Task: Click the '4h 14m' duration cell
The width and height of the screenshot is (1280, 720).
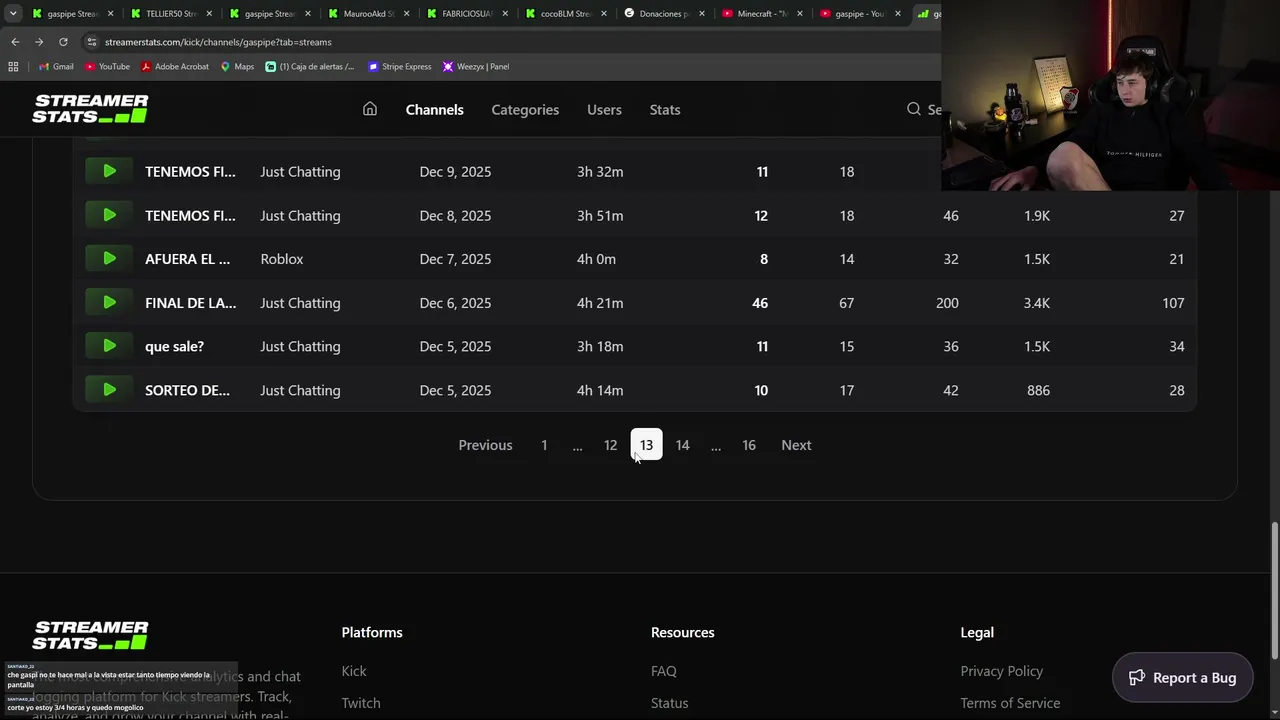Action: click(600, 390)
